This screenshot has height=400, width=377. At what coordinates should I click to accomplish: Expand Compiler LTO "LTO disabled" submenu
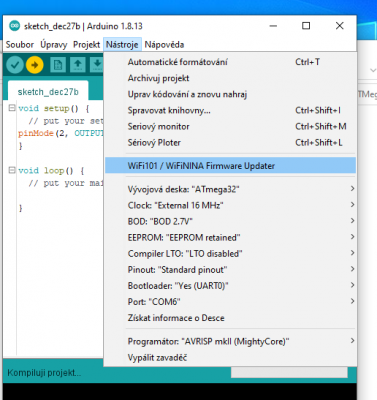pos(230,253)
